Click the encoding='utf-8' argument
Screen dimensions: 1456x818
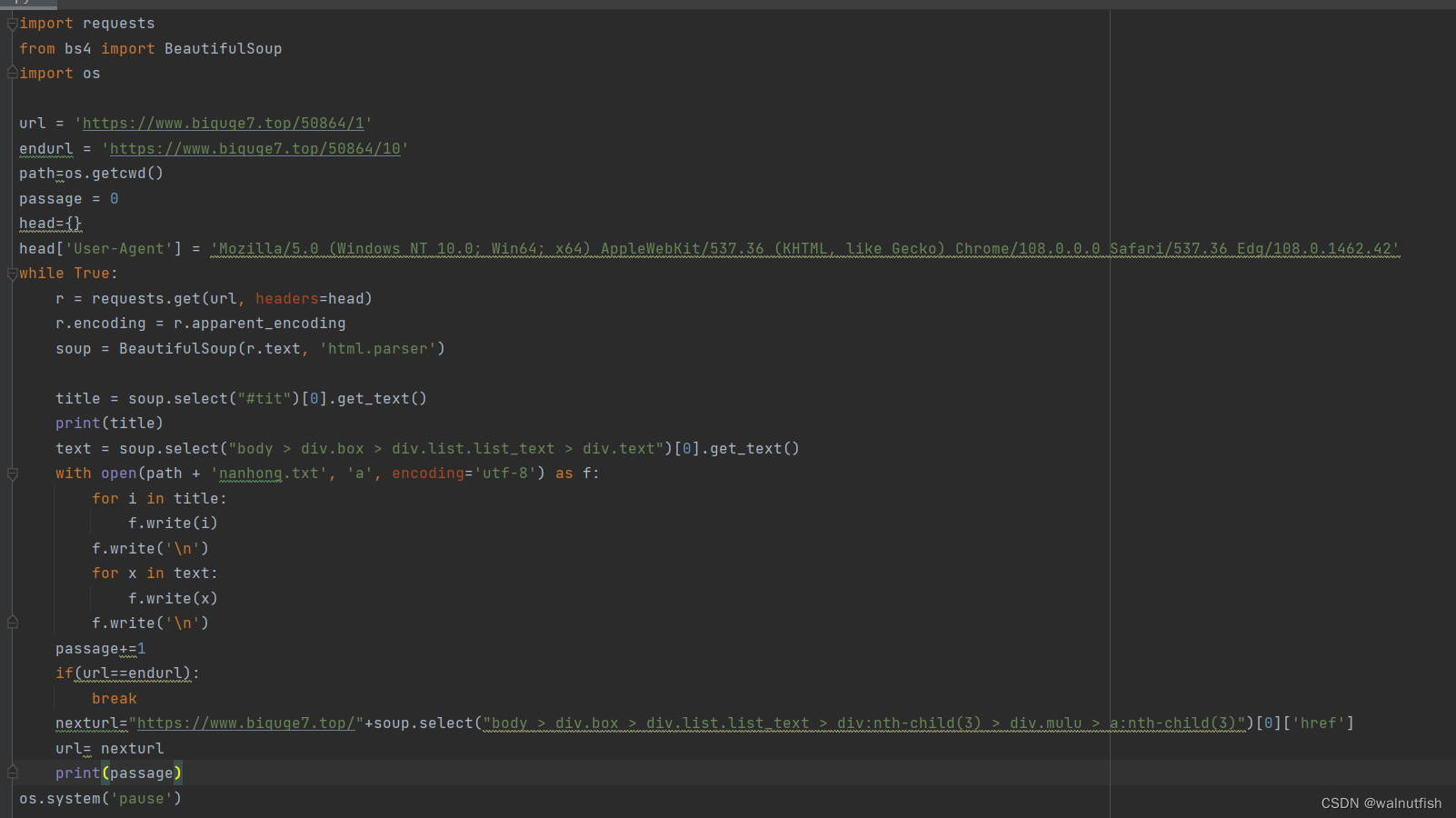(464, 474)
